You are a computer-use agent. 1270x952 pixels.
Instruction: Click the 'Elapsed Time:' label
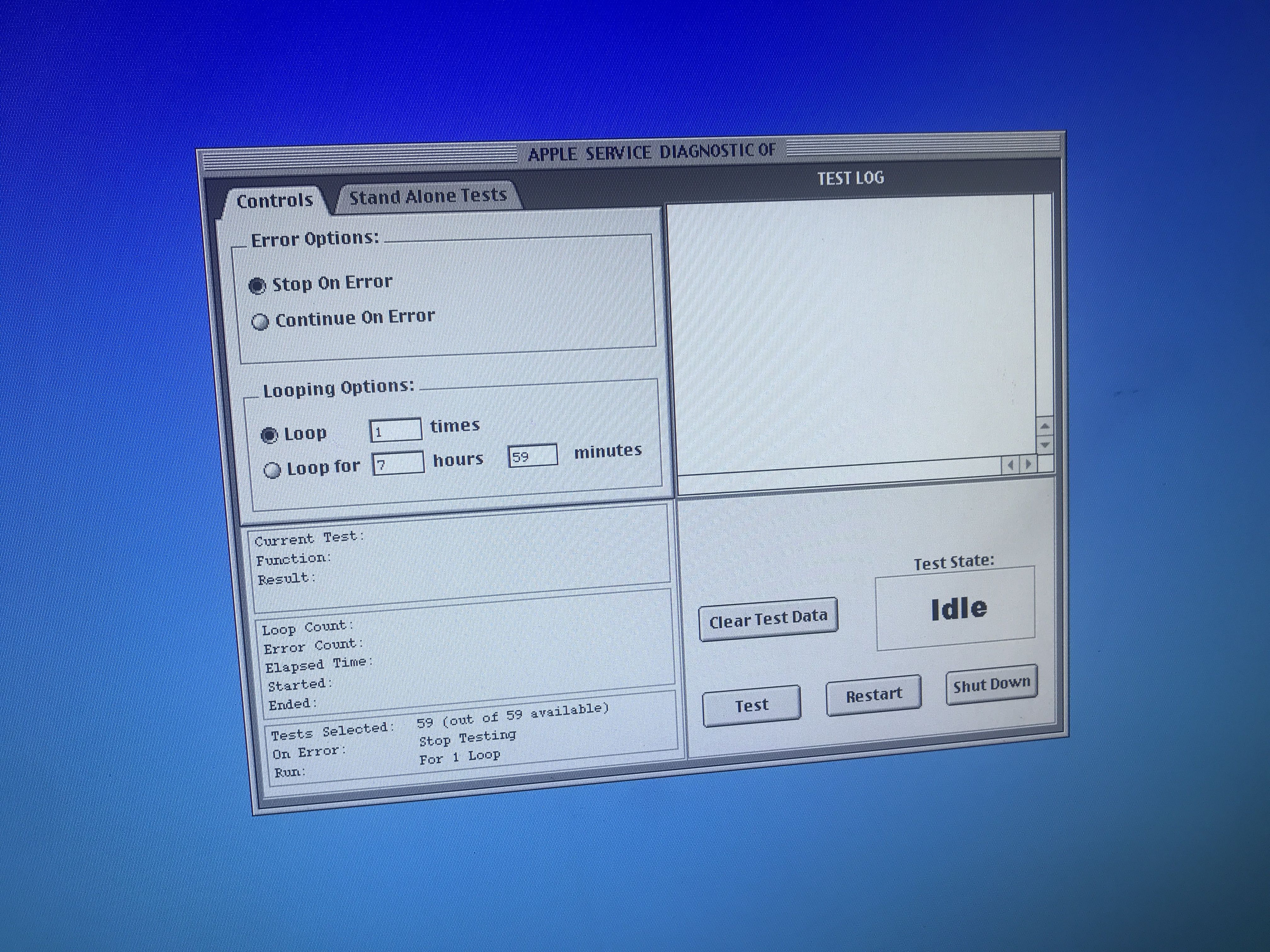[x=319, y=665]
